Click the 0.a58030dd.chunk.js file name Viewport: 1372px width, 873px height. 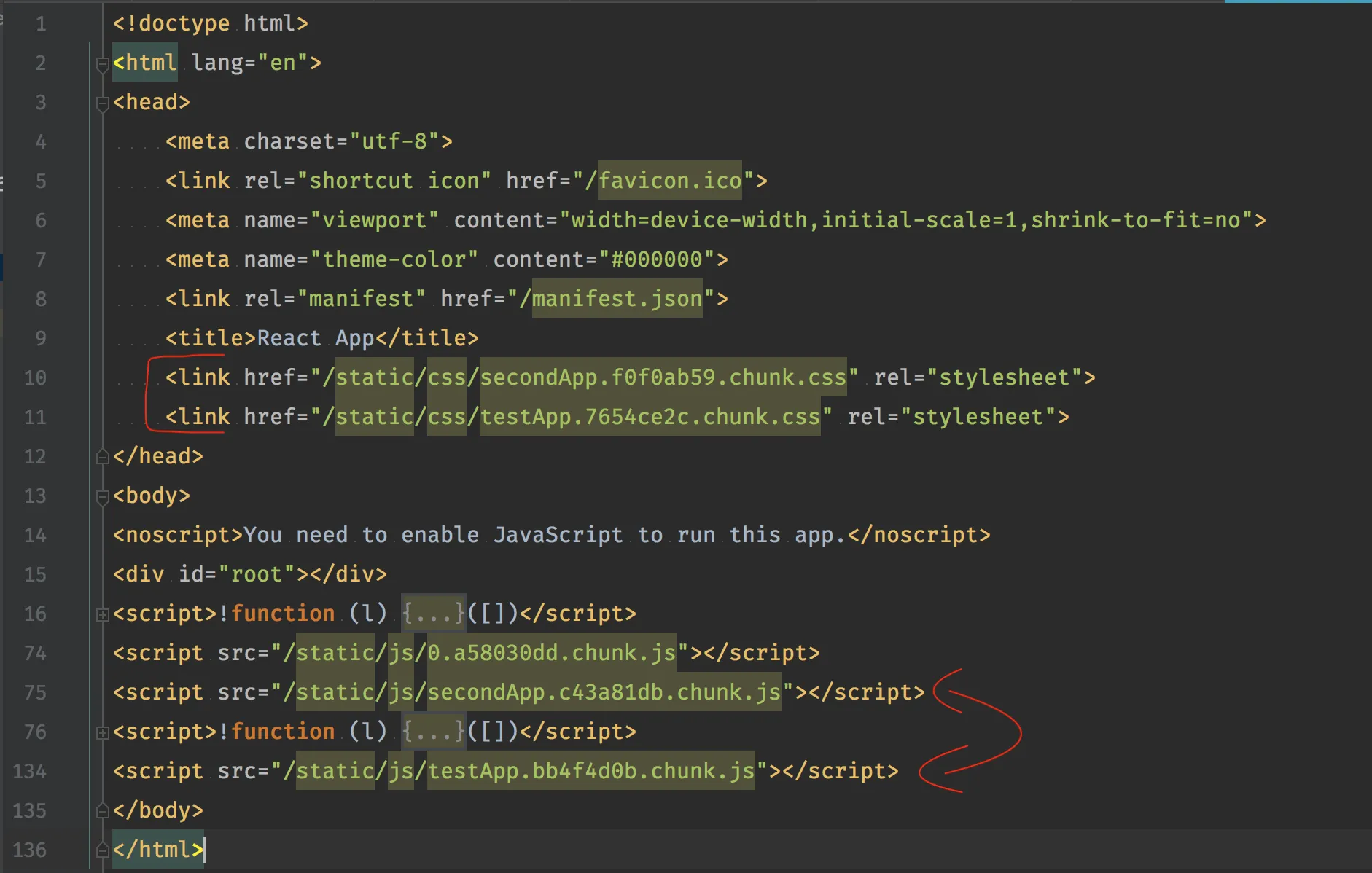click(x=552, y=653)
